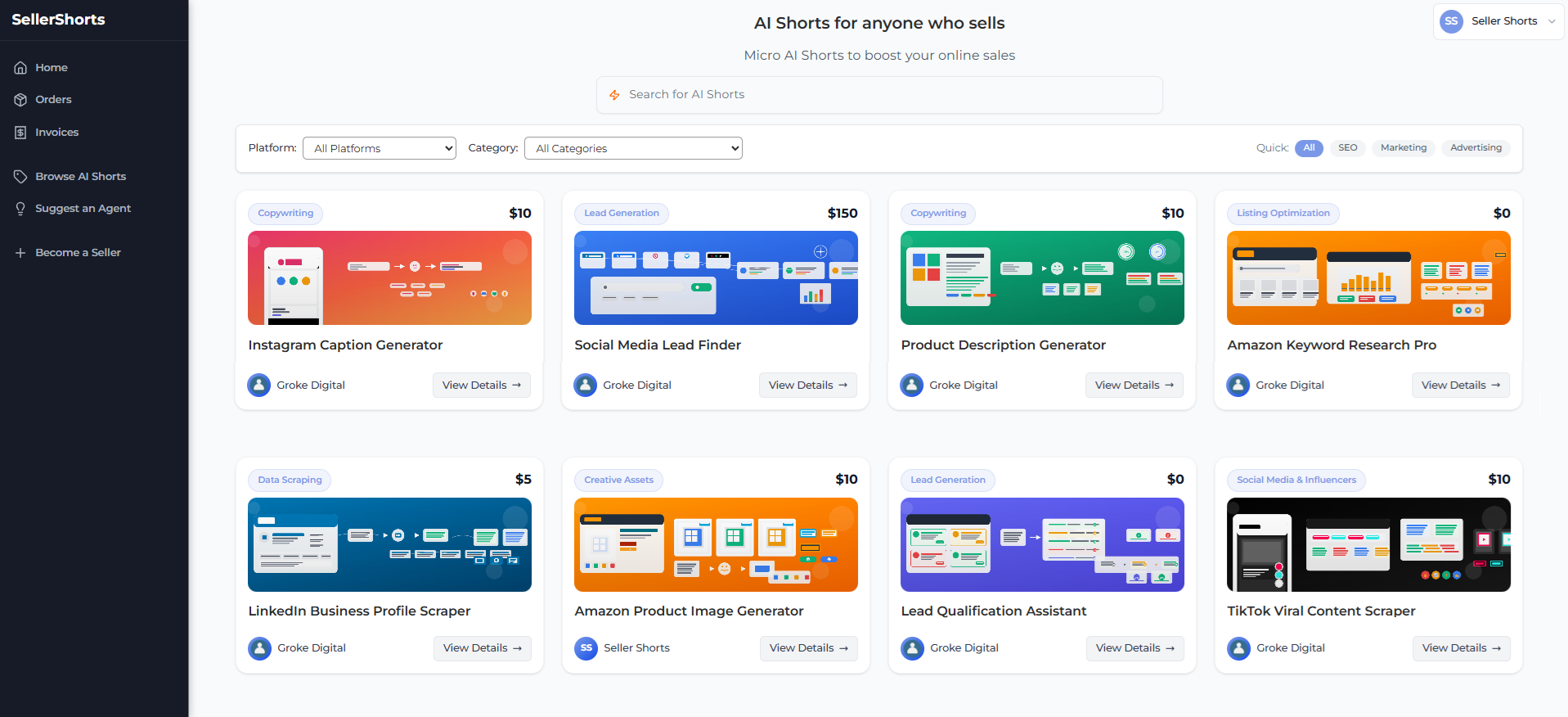Open the All Platforms dropdown

click(379, 148)
